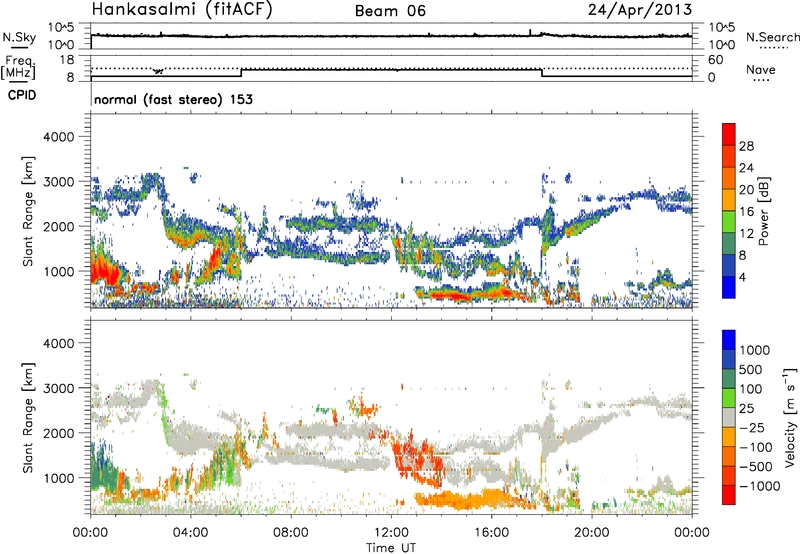This screenshot has width=800, height=554.
Task: Click the bright blue bottom power colorbar segment
Action: point(729,287)
